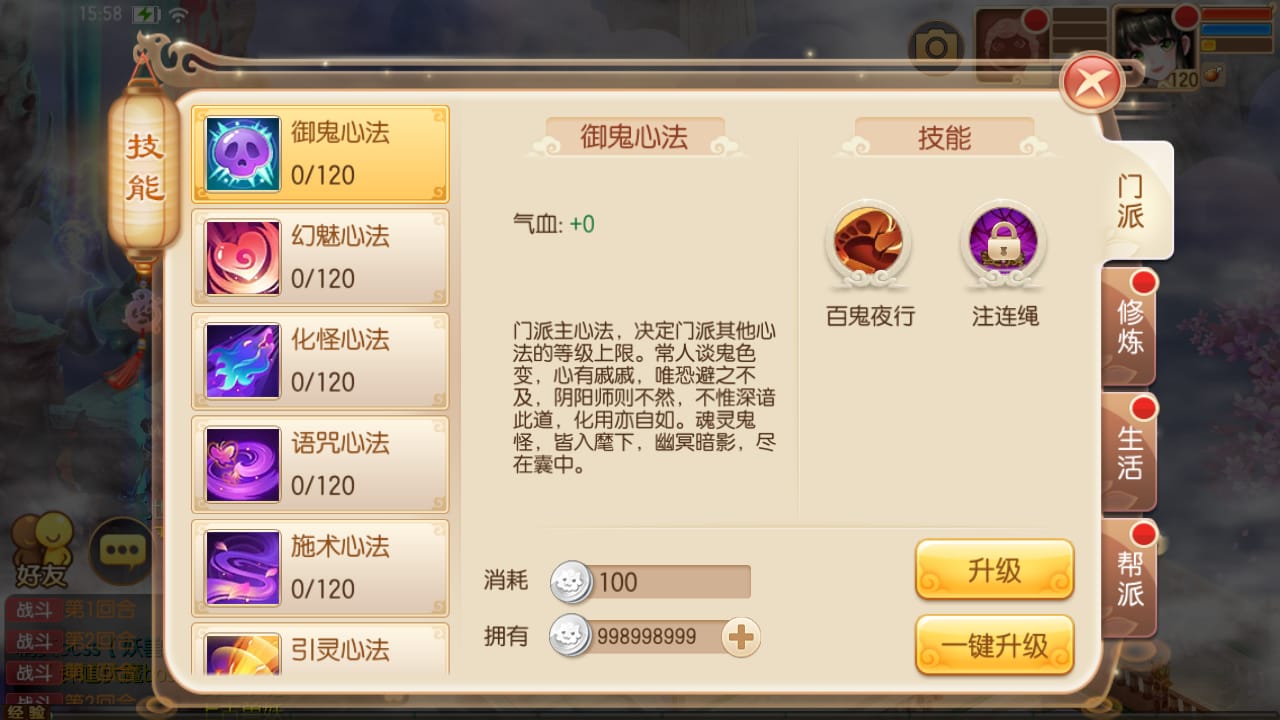Switch to the 修炼 tab
The image size is (1280, 720).
click(x=1131, y=327)
